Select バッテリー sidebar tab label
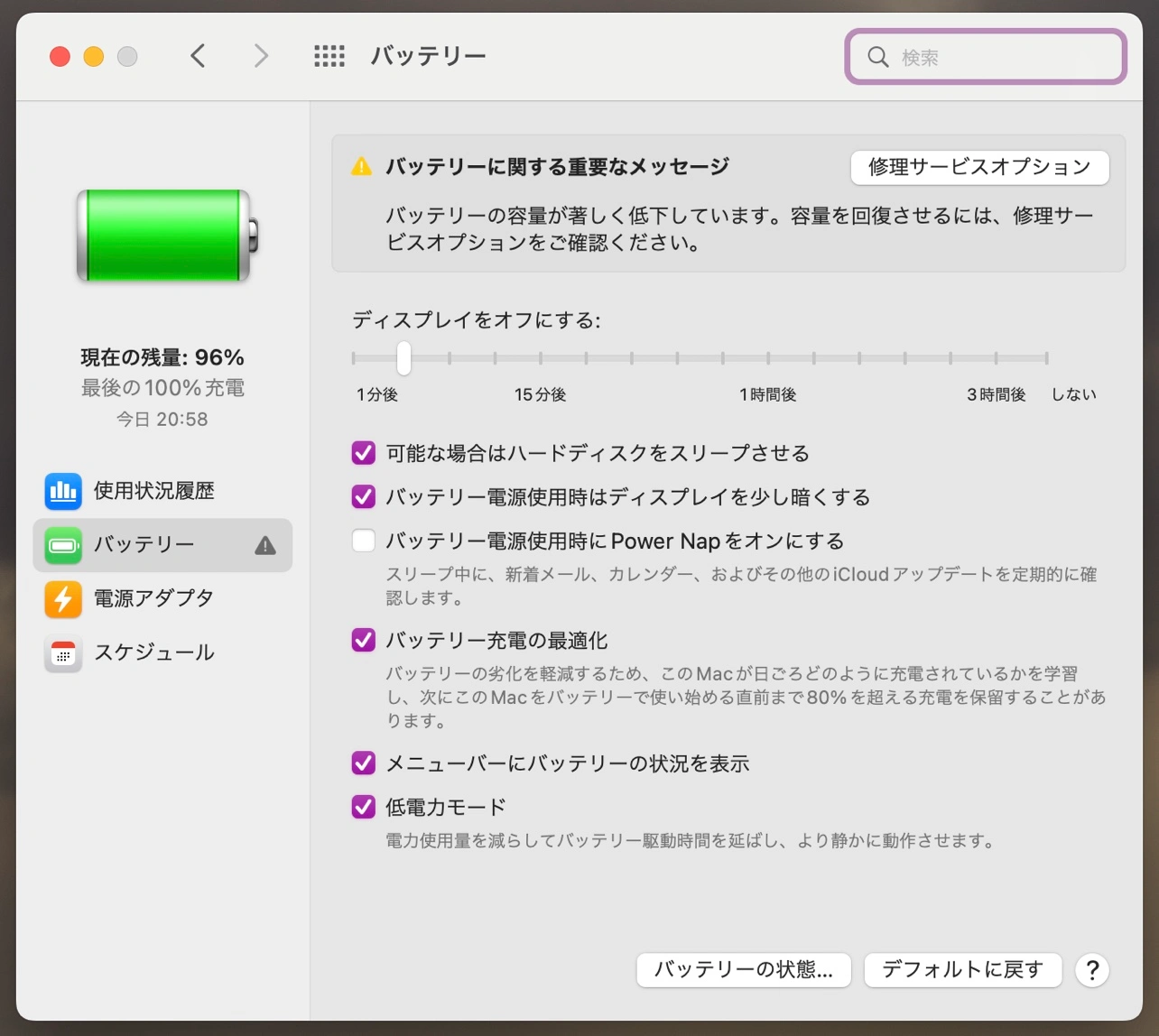The width and height of the screenshot is (1159, 1036). 144,545
